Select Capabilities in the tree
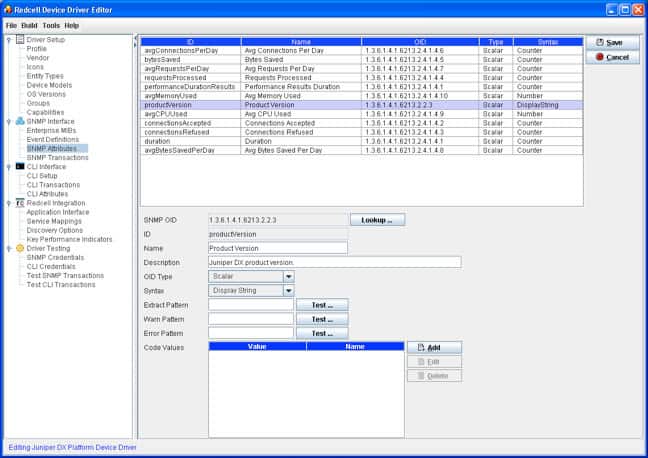The width and height of the screenshot is (648, 458). tap(45, 112)
